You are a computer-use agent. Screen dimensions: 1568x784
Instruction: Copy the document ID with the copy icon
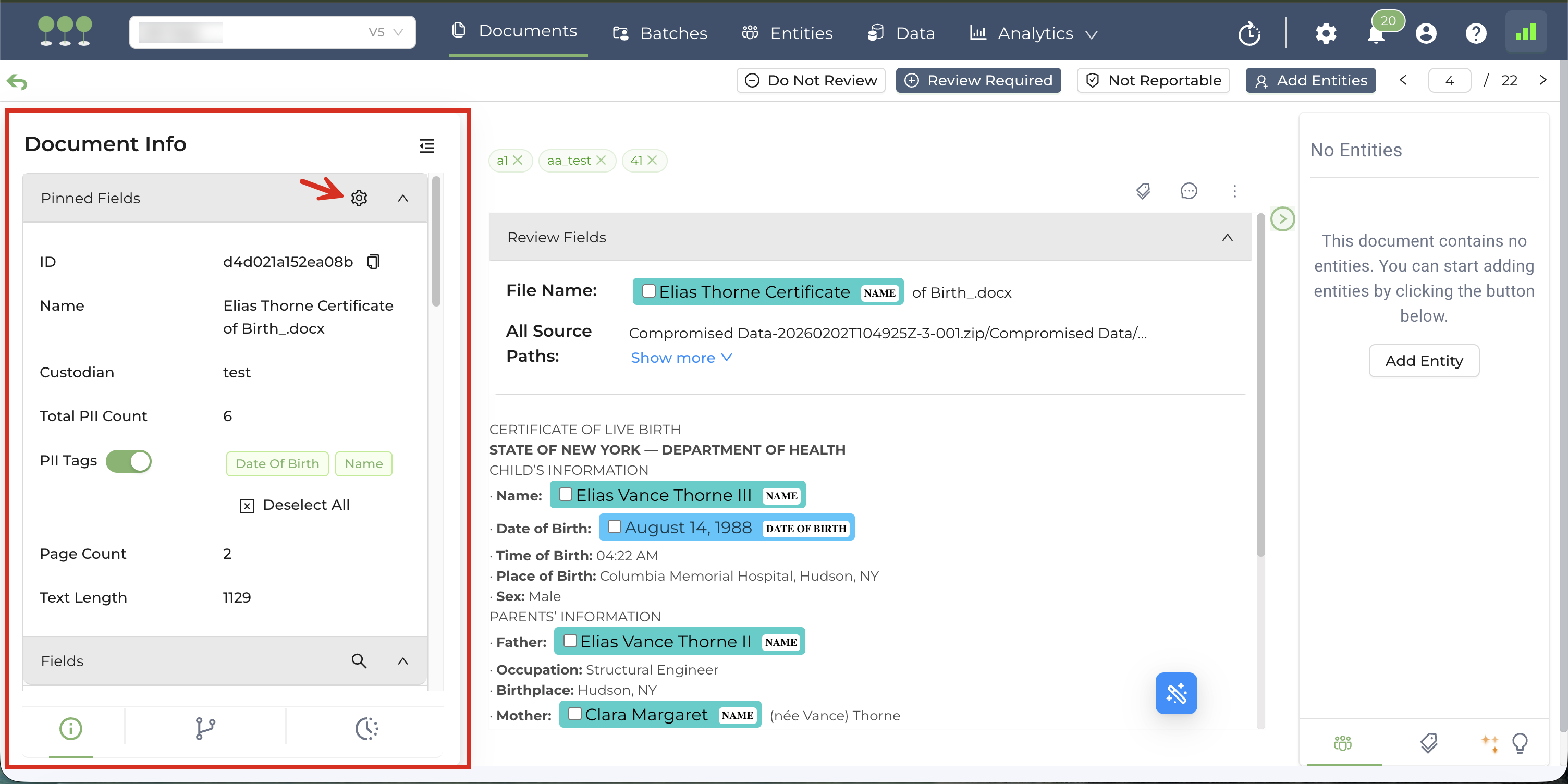tap(373, 262)
